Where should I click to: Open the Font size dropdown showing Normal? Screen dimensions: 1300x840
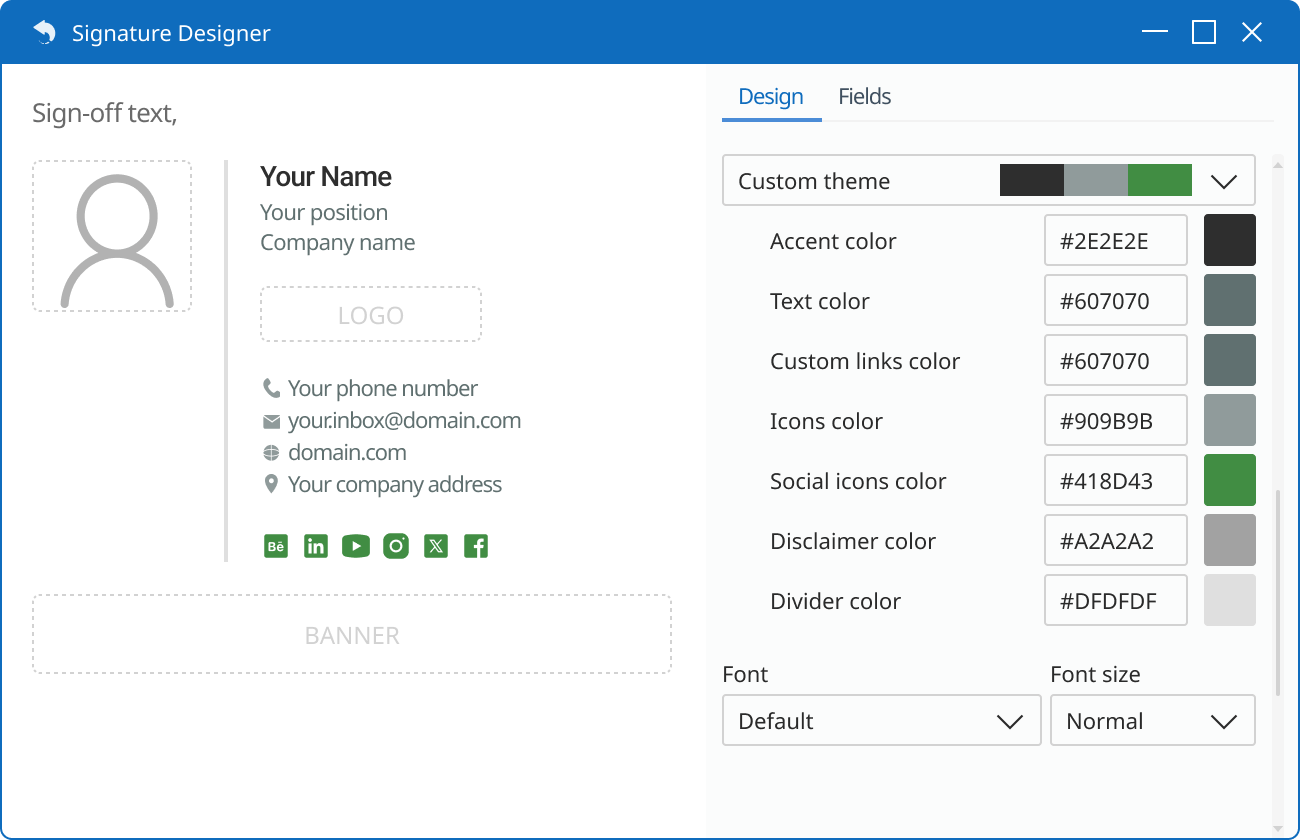tap(1152, 720)
